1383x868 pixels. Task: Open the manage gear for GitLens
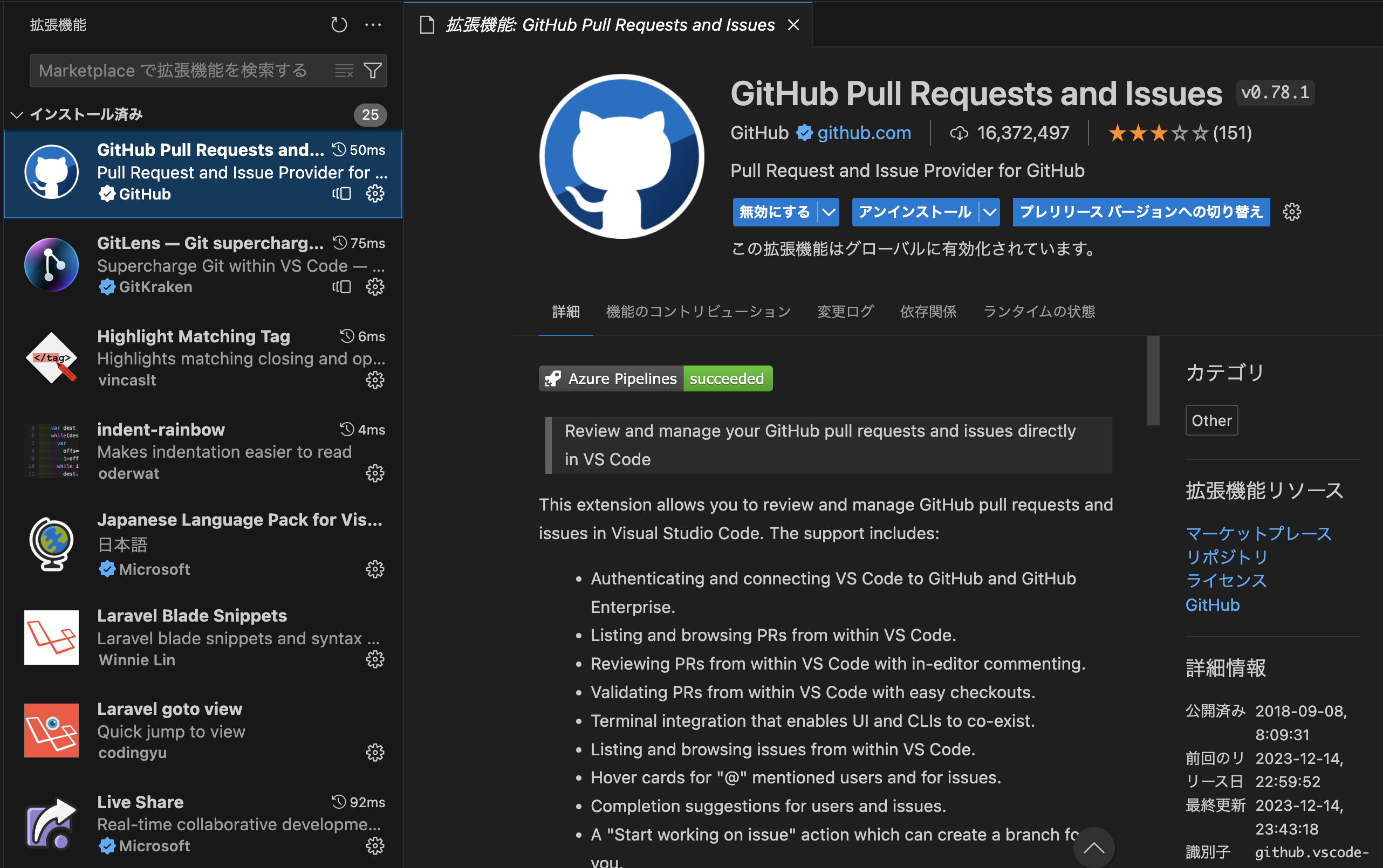pyautogui.click(x=375, y=287)
